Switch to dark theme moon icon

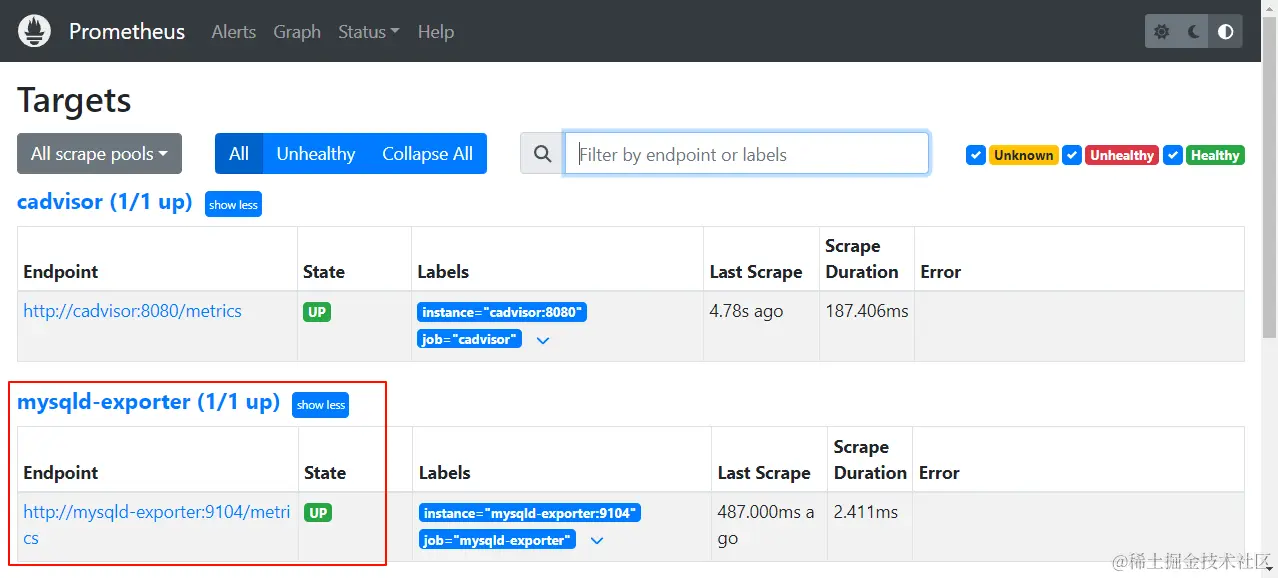[x=1194, y=32]
